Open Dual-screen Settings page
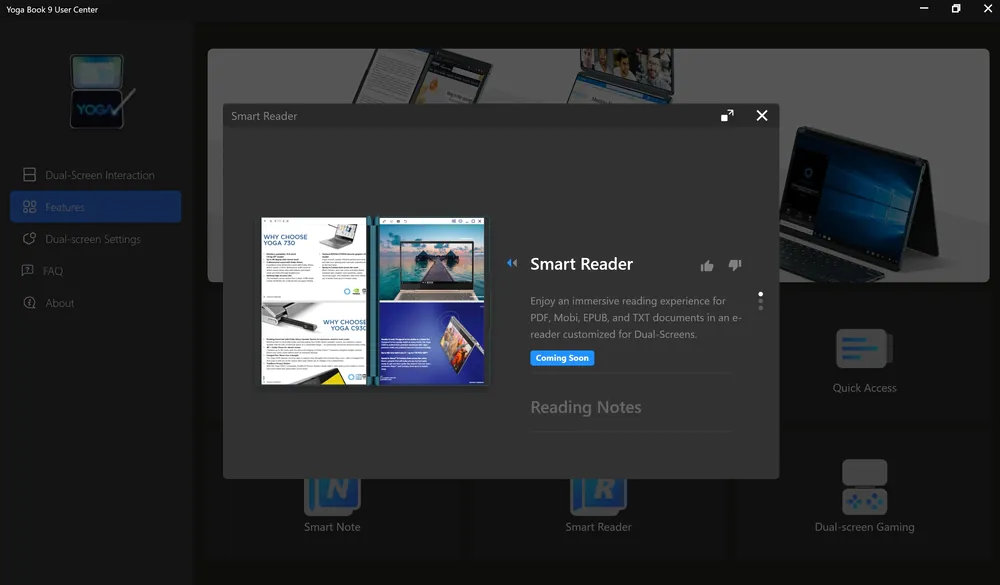Screen dimensions: 1000x585 coord(96,239)
